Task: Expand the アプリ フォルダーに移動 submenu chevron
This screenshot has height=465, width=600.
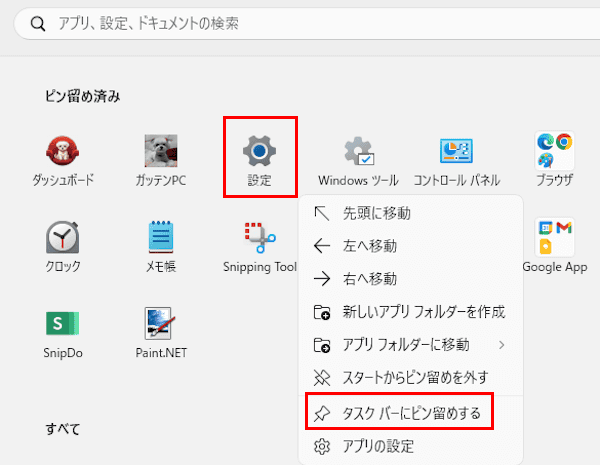Action: pos(502,345)
